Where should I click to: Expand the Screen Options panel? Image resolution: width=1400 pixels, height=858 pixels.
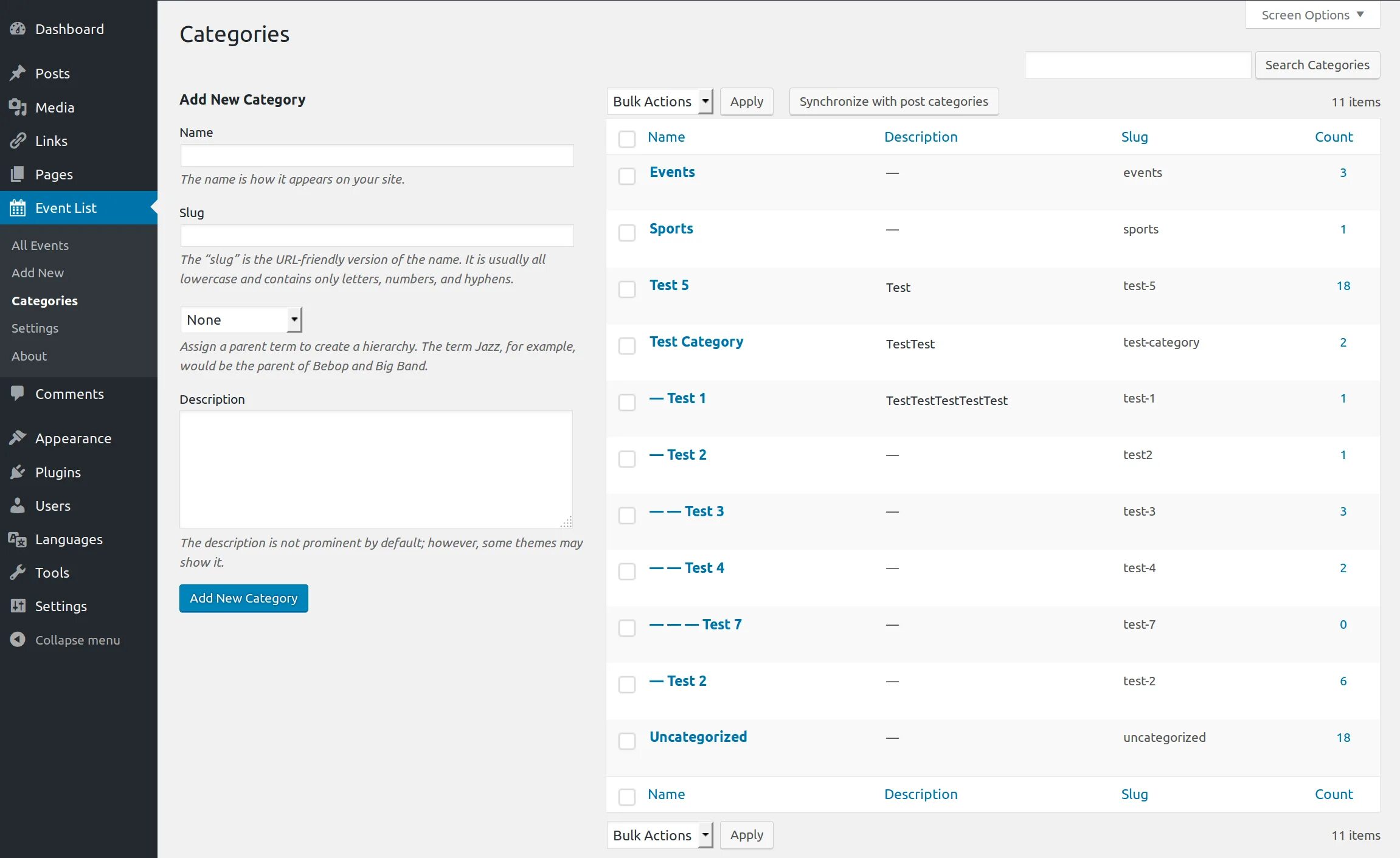coord(1312,15)
